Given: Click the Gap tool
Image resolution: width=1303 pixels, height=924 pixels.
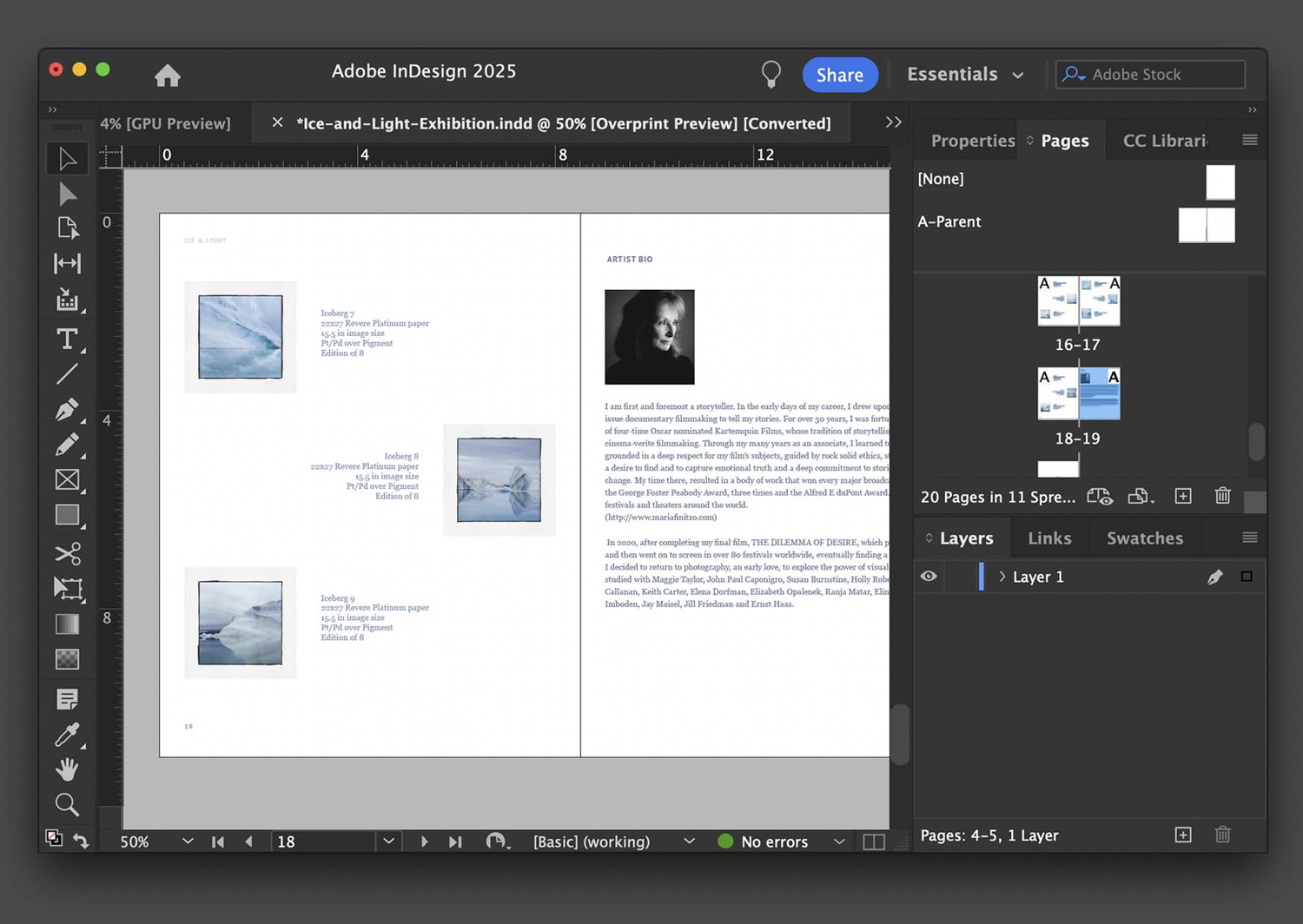Looking at the screenshot, I should [67, 263].
